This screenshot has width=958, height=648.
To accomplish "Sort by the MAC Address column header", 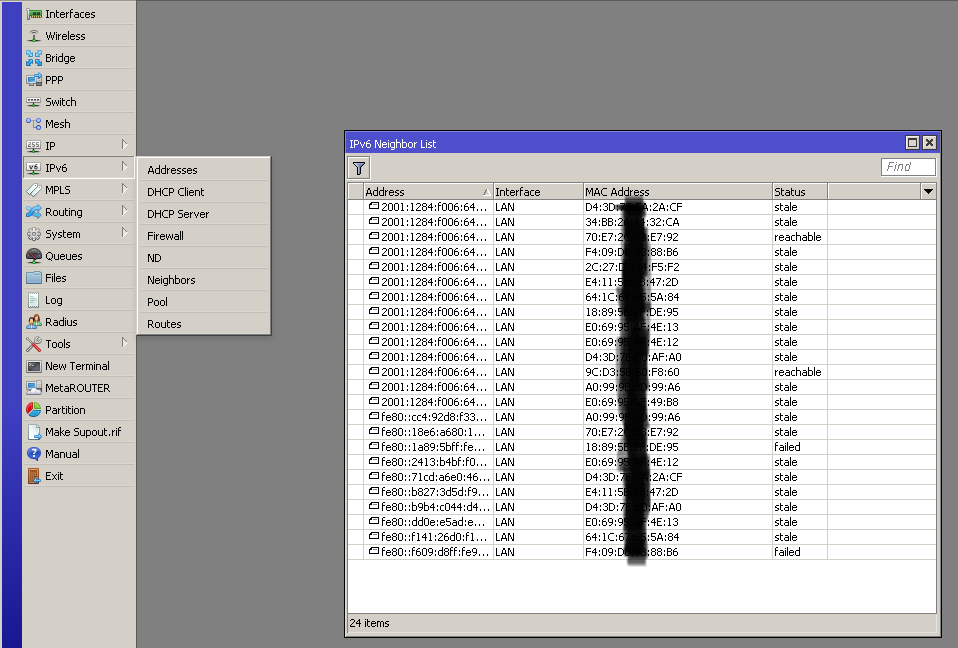I will pos(678,191).
